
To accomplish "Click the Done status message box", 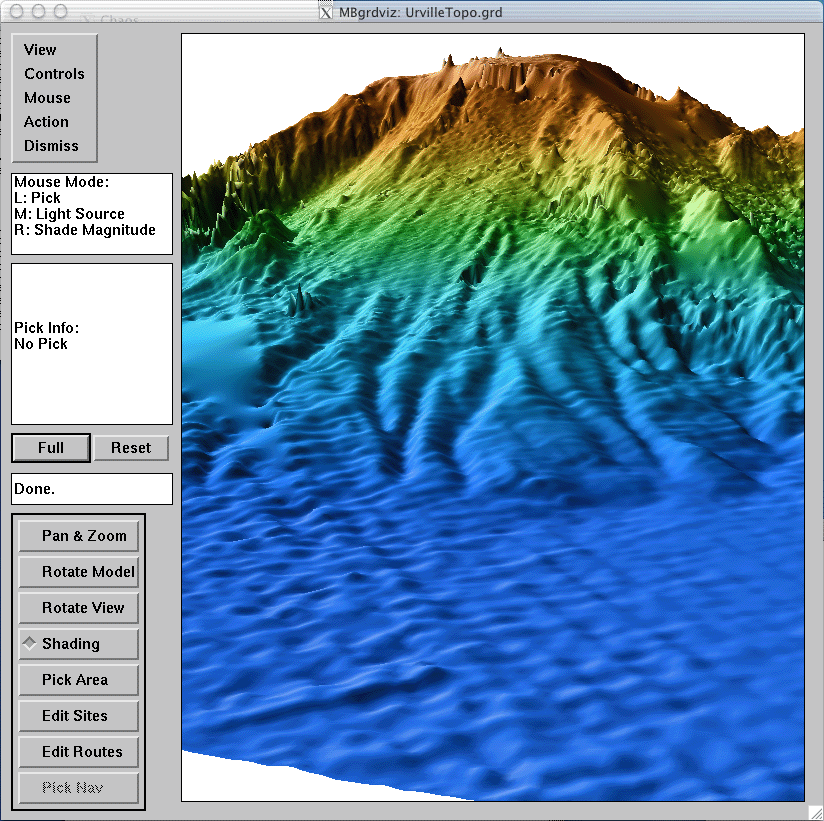I will (x=91, y=488).
